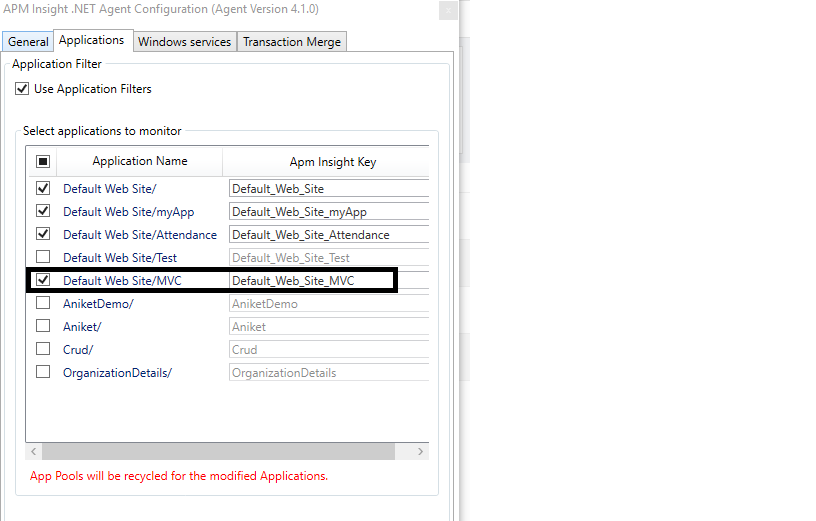Open the Transaction Merge tab
Viewport: 816px width, 521px height.
(292, 42)
